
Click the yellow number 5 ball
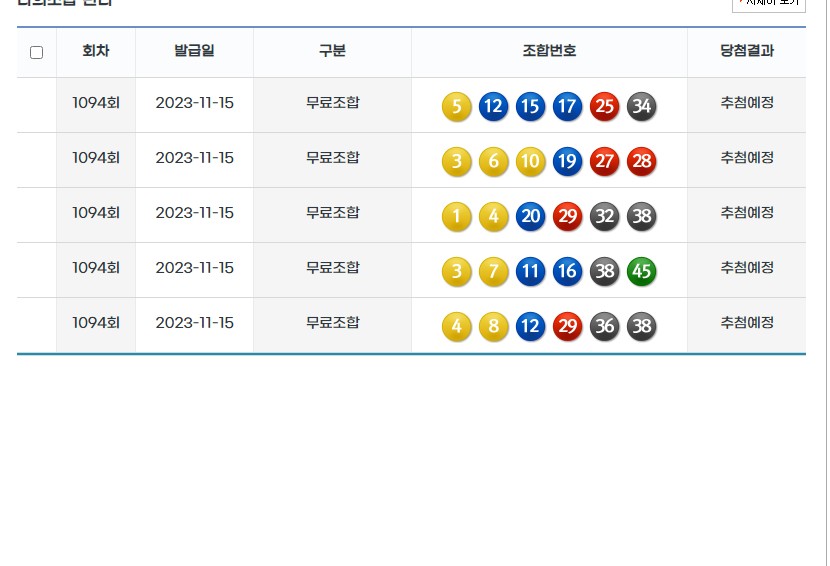pos(457,106)
